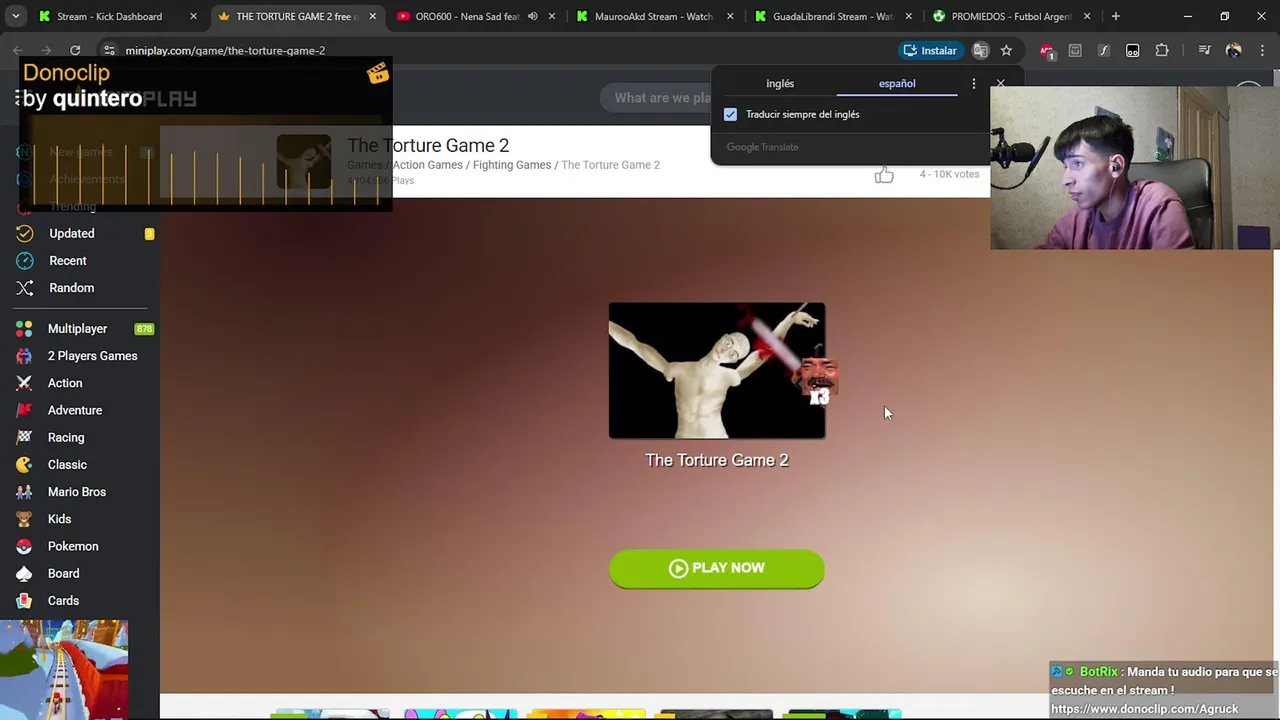Switch to MaurooAkd Stream tab
Viewport: 1280px width, 720px height.
coord(654,16)
